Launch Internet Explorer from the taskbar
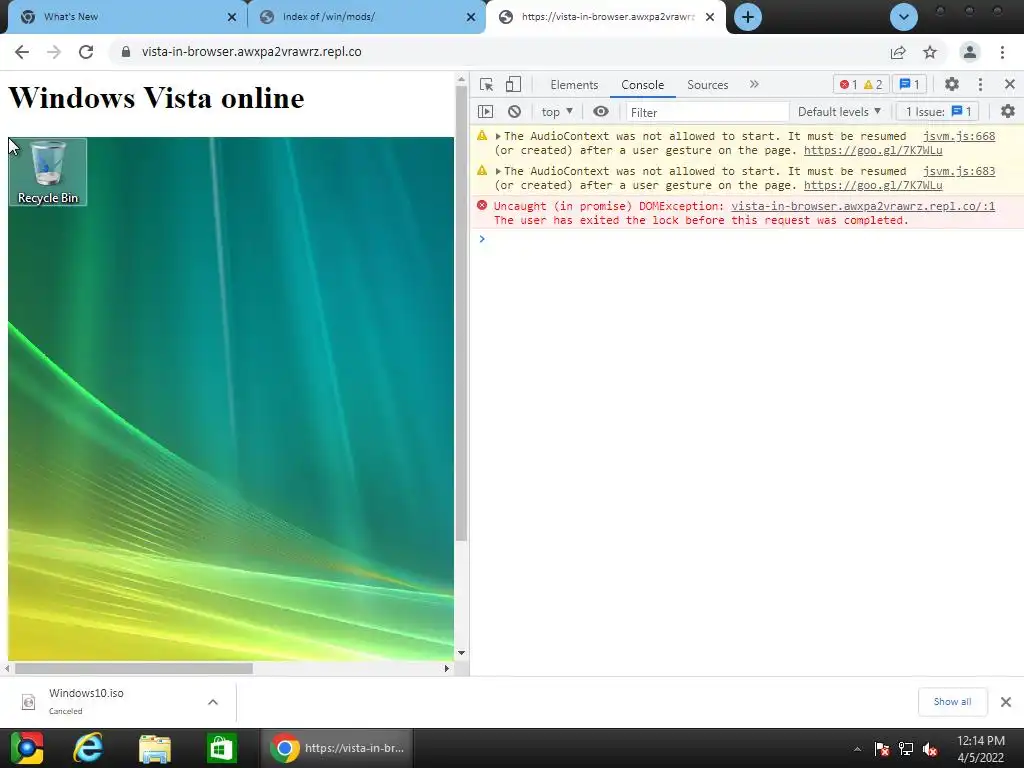Screen dimensions: 1024x768 coord(88,748)
